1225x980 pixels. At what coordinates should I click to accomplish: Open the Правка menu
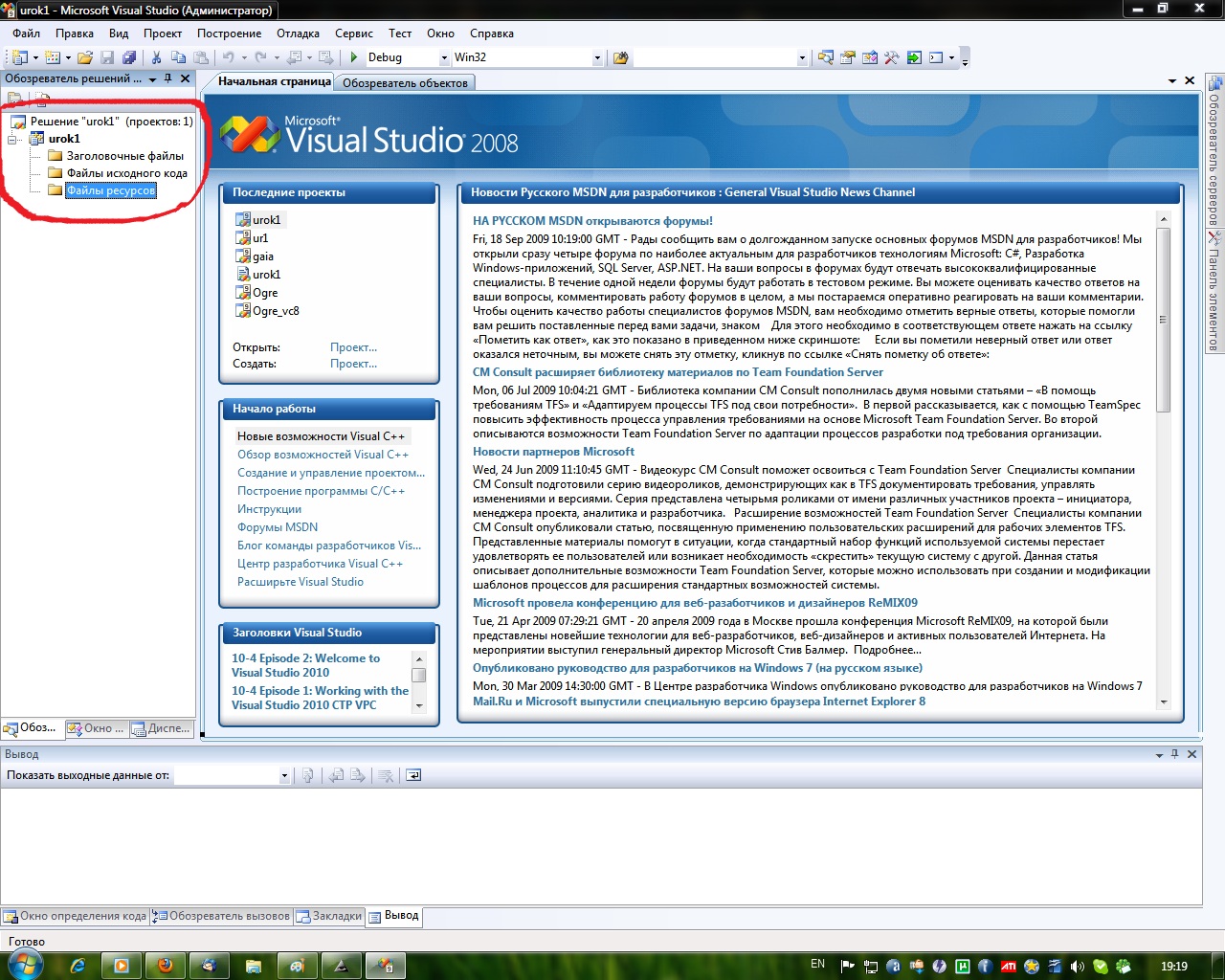pyautogui.click(x=75, y=33)
